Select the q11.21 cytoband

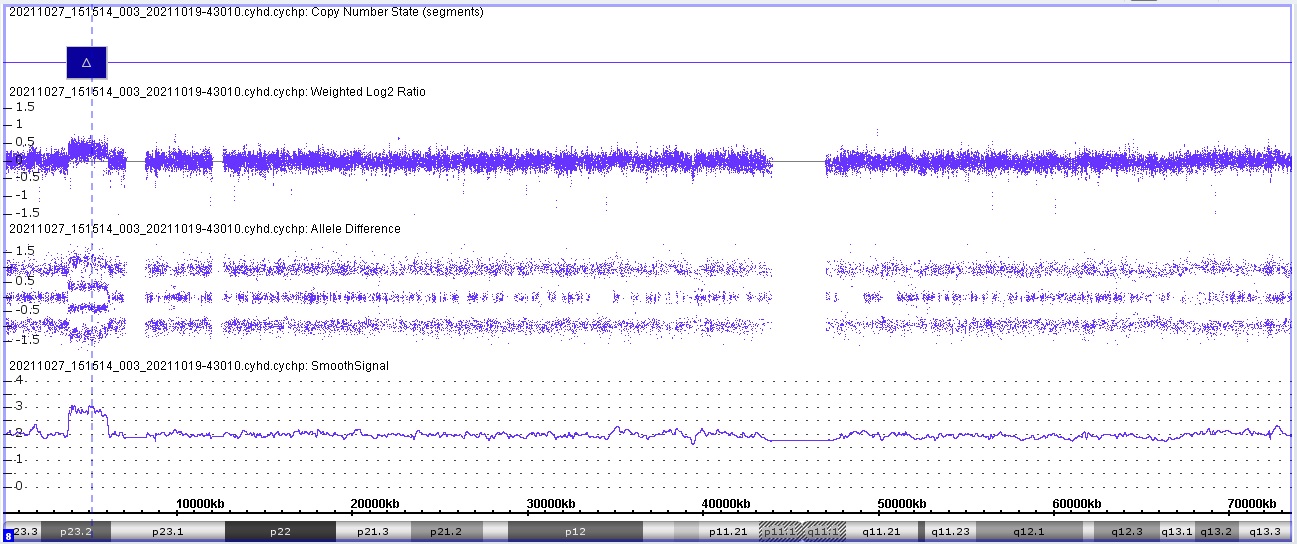pos(882,532)
